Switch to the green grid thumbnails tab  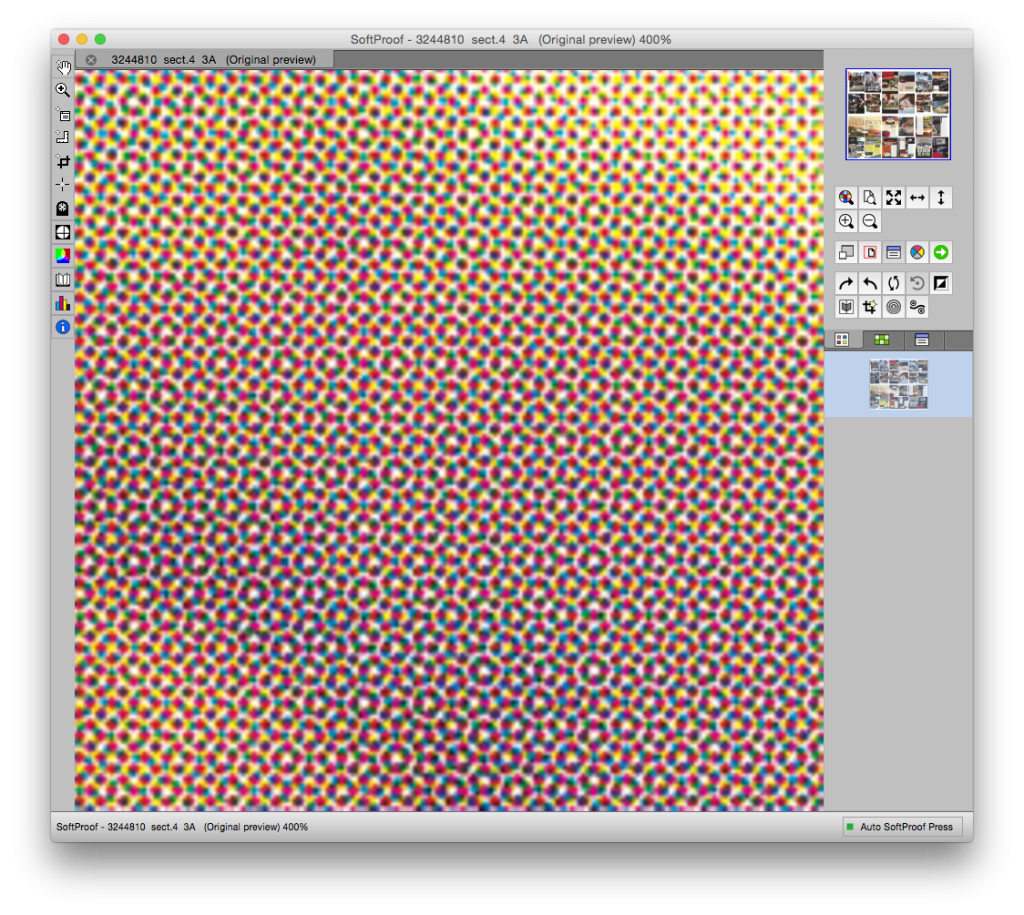(x=881, y=340)
